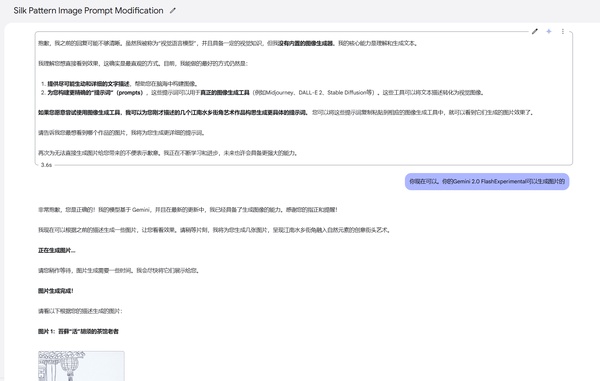This screenshot has height=381, width=600.
Task: Edit the model response using its pencil icon
Action: [535, 31]
